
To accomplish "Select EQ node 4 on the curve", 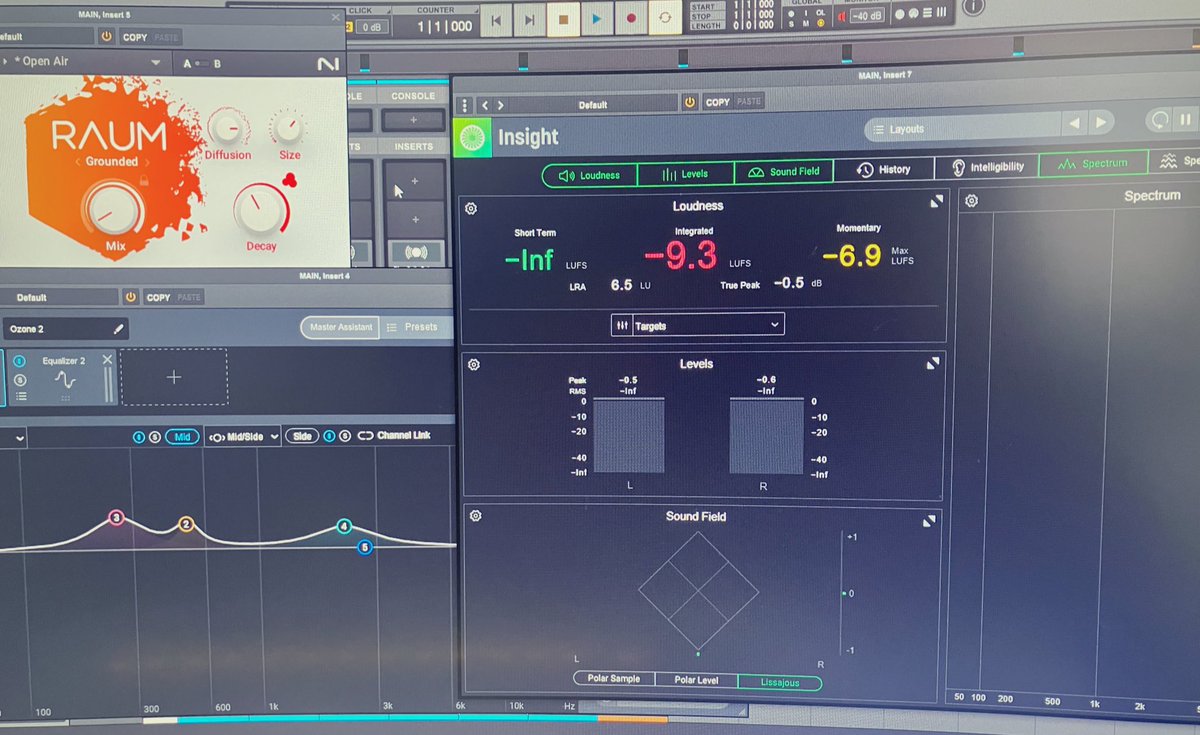I will (x=344, y=526).
